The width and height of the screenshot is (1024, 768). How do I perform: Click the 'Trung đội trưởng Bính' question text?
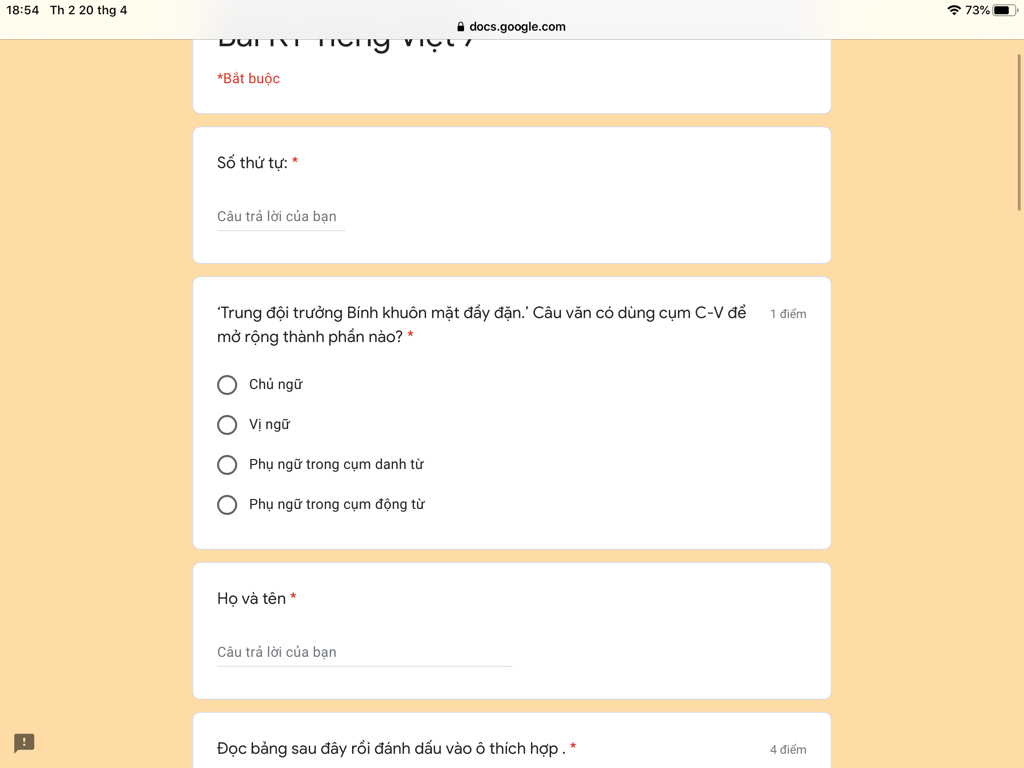(481, 325)
